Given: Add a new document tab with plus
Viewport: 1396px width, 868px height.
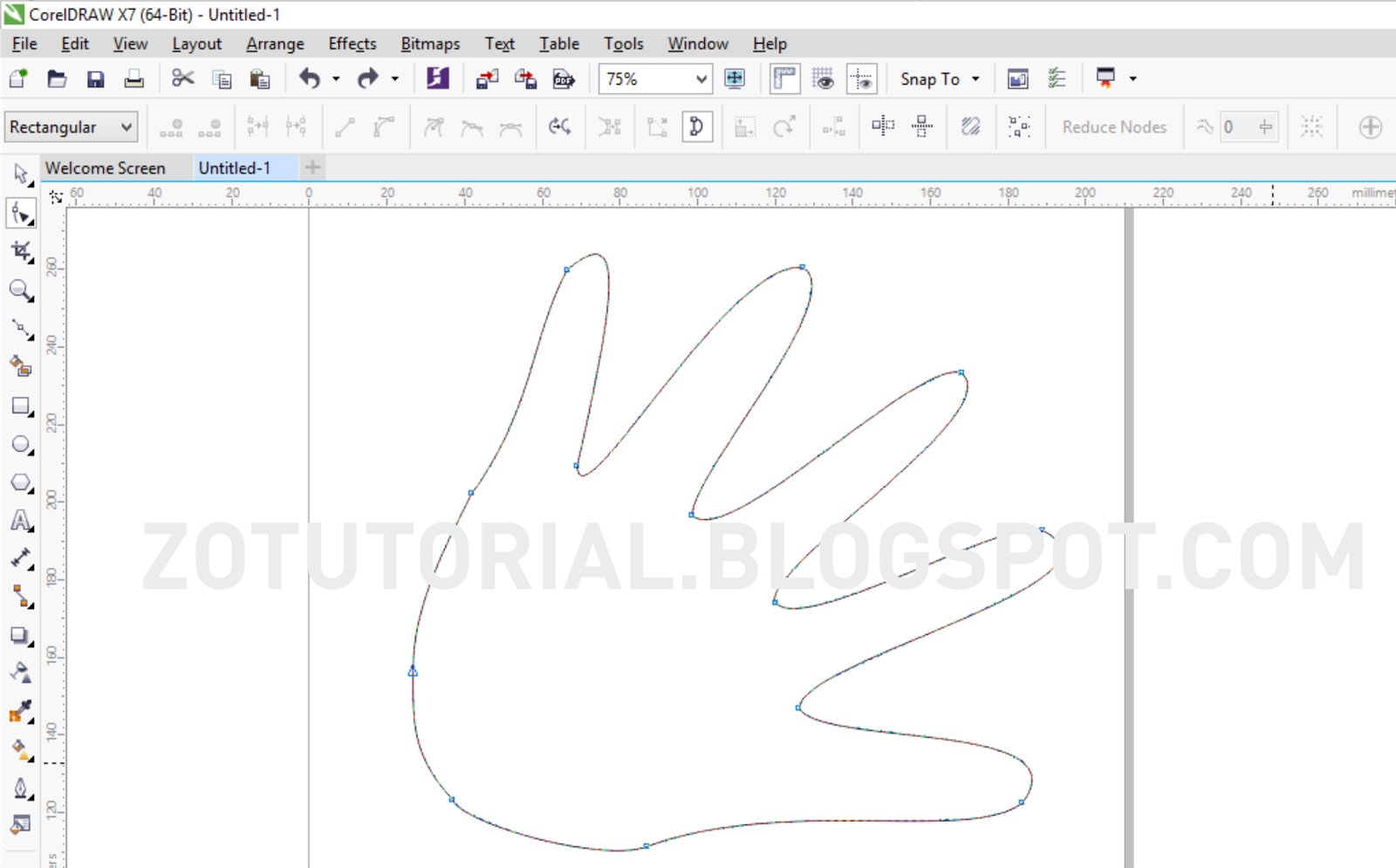Looking at the screenshot, I should coord(312,167).
